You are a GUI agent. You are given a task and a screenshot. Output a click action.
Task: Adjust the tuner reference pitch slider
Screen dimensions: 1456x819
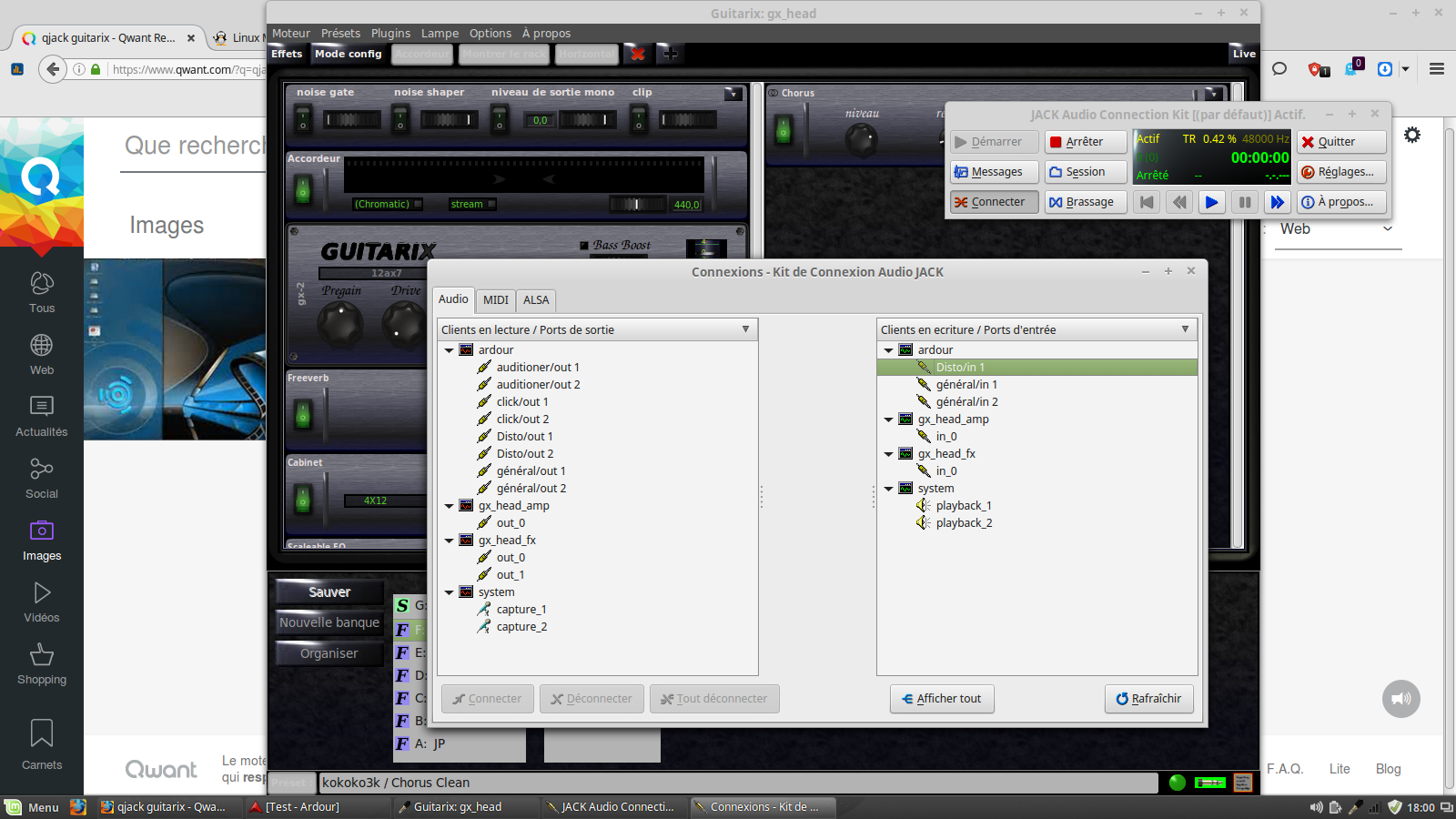[x=637, y=204]
